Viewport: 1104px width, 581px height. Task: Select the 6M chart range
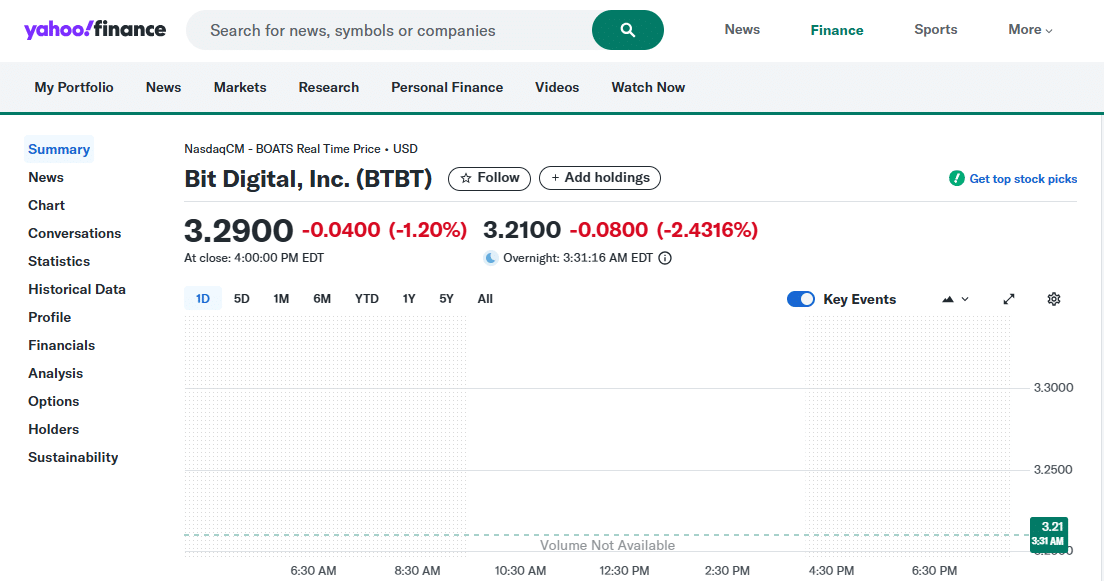point(322,299)
